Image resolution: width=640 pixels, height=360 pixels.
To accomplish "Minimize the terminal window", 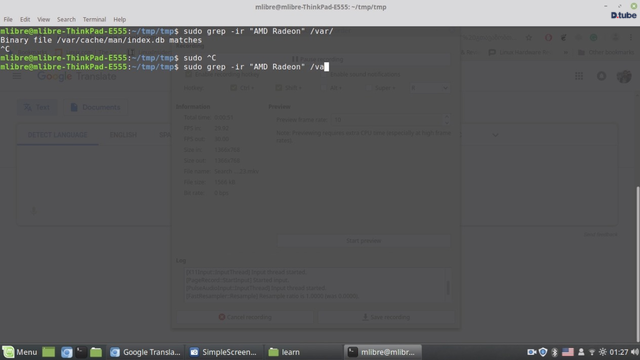I will (606, 6).
